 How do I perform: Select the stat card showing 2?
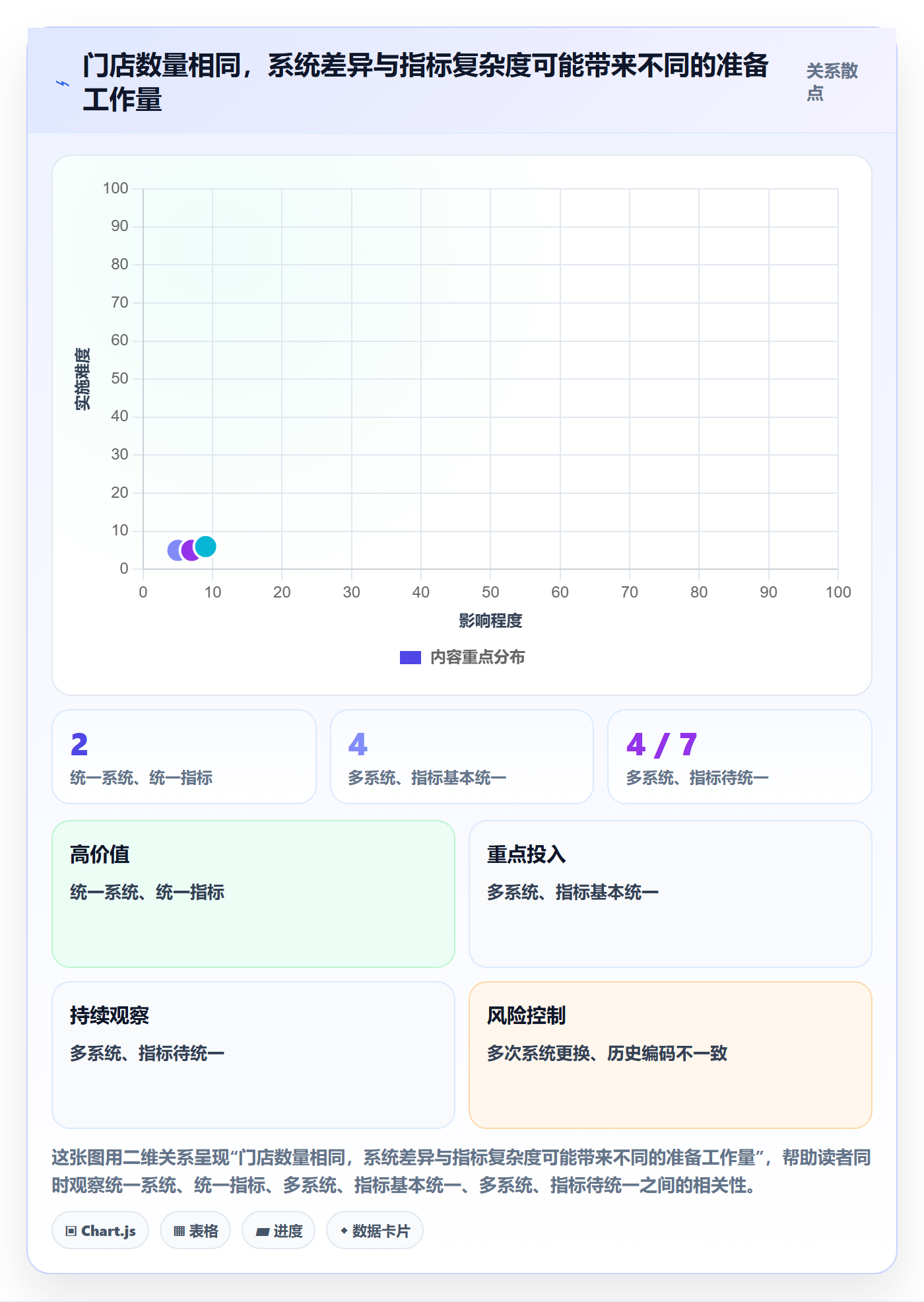[x=184, y=757]
